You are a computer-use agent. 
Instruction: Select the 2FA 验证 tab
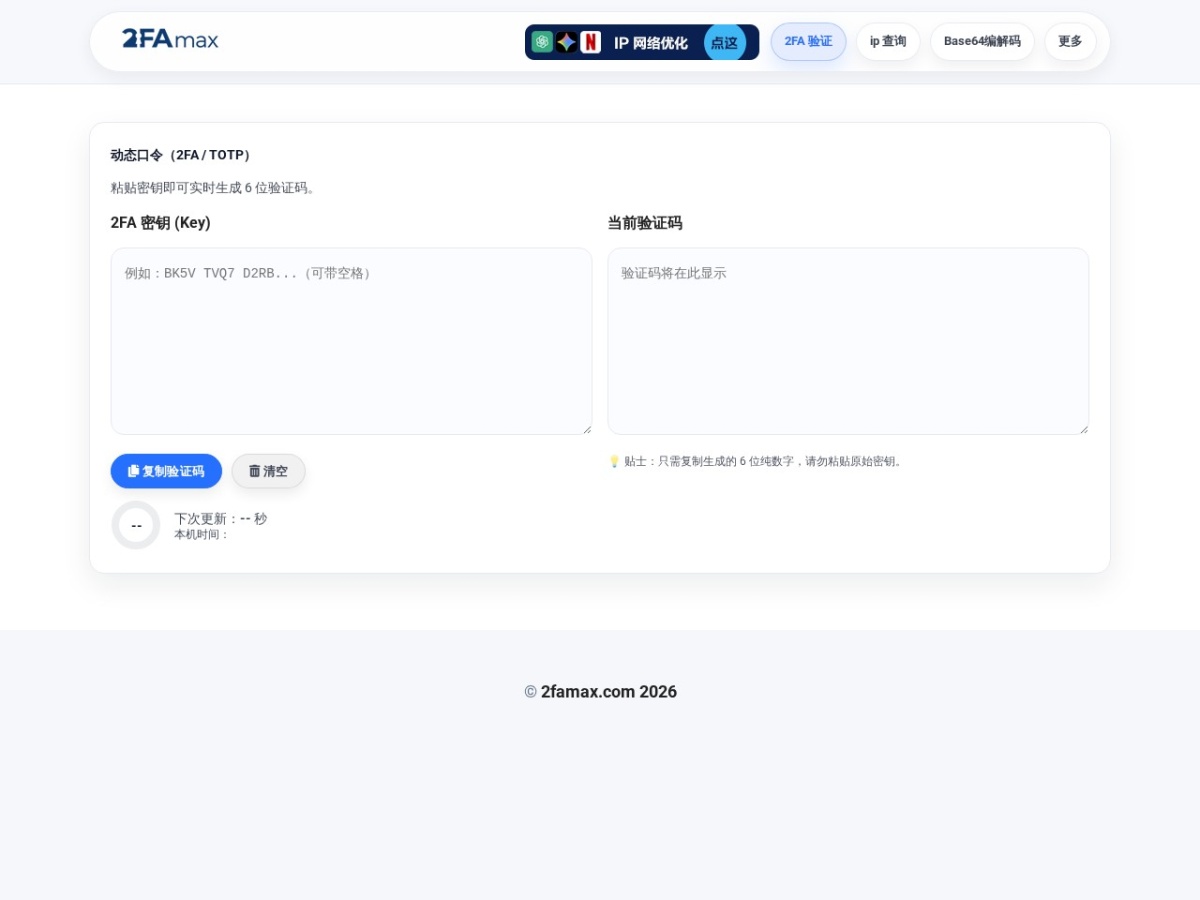(x=808, y=42)
